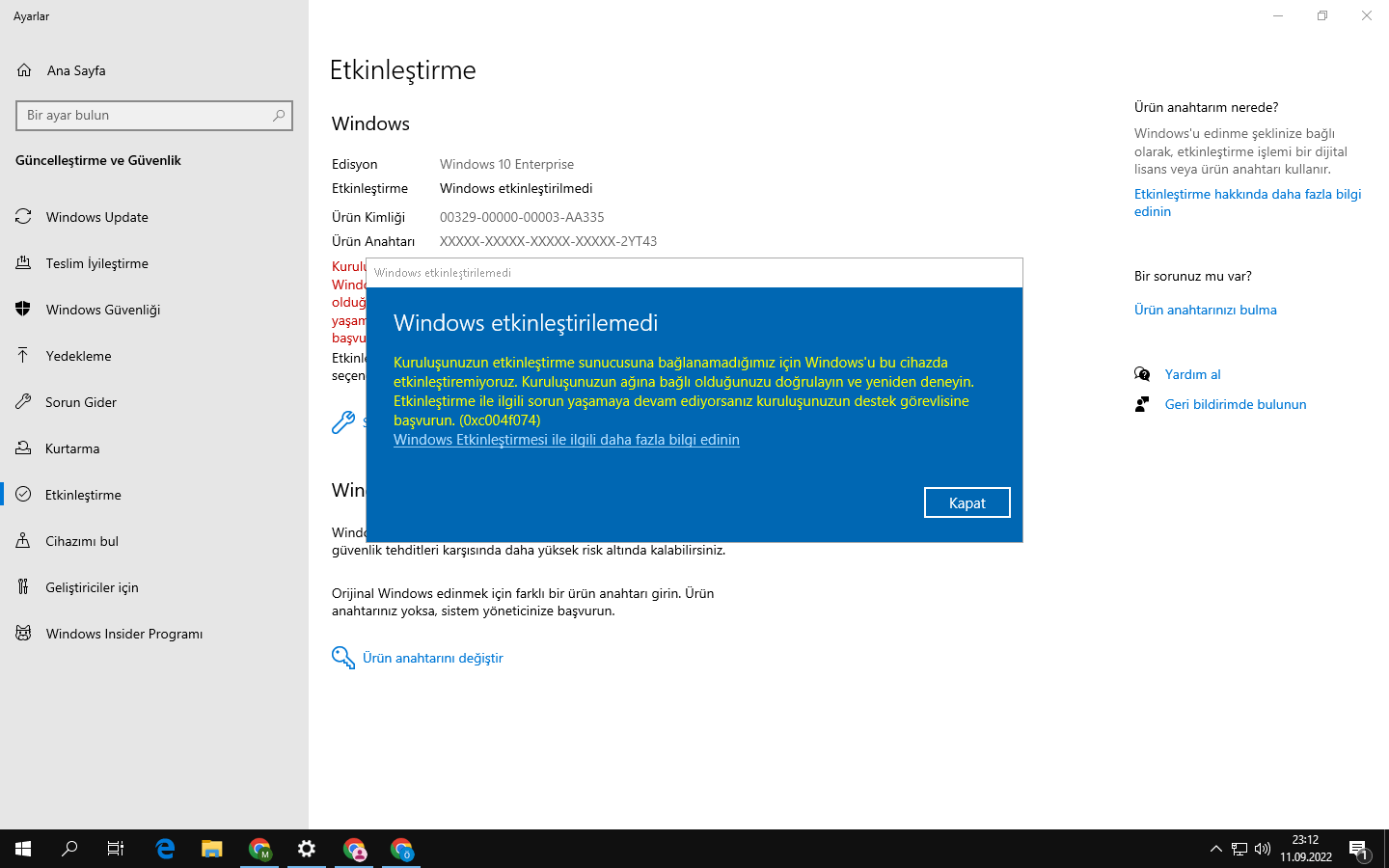Click the key icon for changing product key

(343, 658)
